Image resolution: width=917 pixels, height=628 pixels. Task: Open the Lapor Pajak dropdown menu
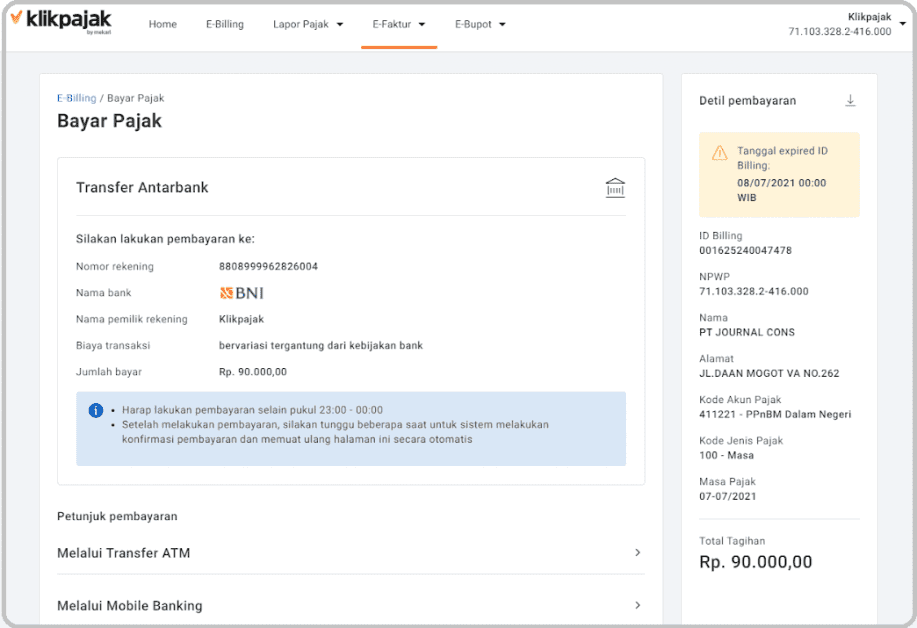pyautogui.click(x=308, y=24)
